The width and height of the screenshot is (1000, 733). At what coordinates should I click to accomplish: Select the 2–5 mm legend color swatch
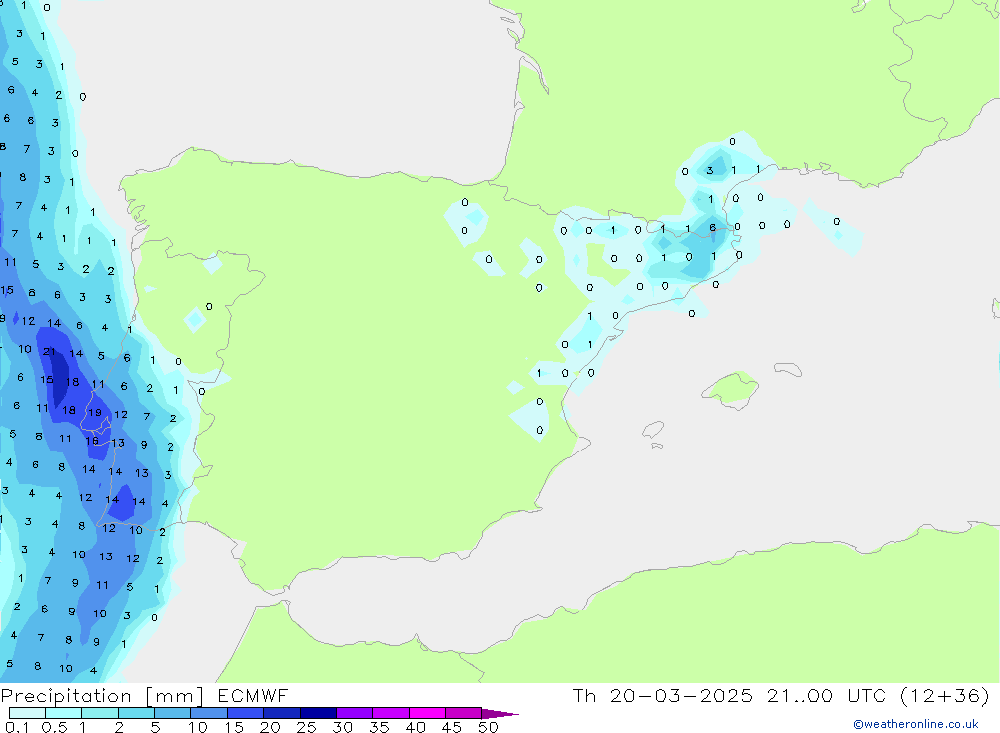136,713
